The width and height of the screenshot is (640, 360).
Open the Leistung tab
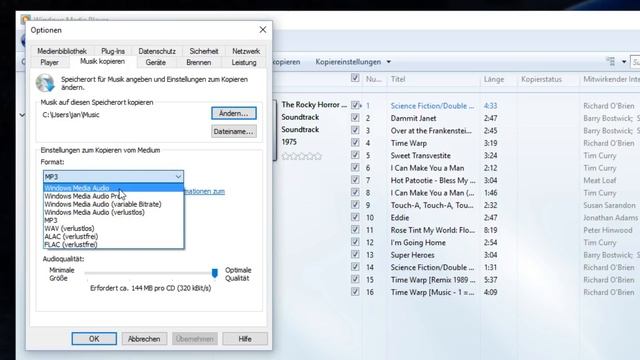tap(244, 62)
